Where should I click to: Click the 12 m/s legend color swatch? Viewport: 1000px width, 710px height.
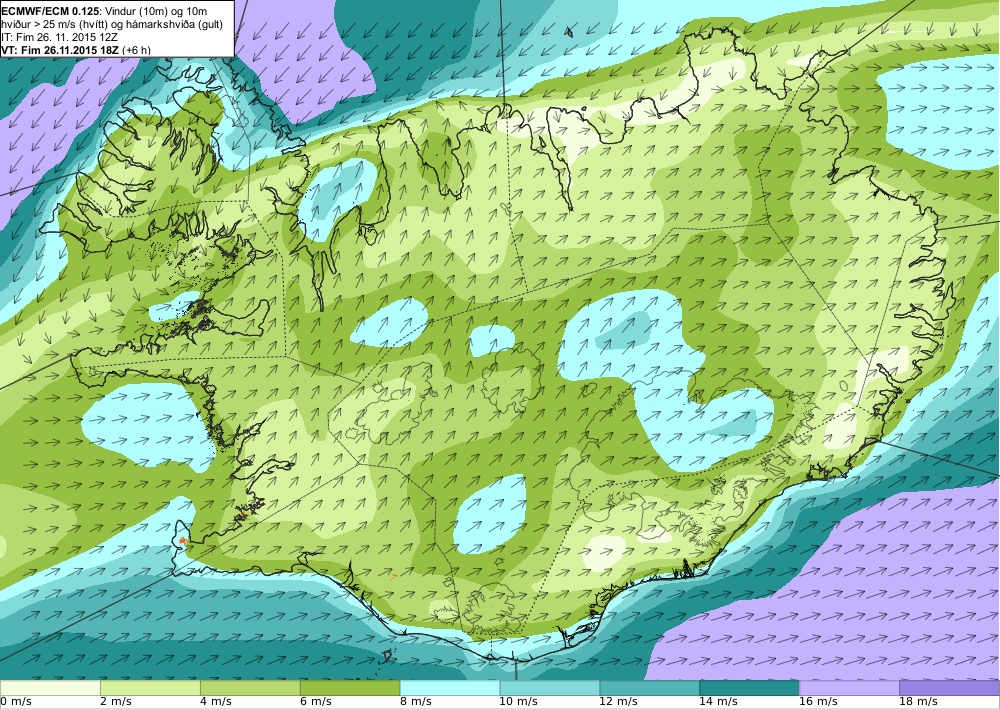(x=649, y=688)
